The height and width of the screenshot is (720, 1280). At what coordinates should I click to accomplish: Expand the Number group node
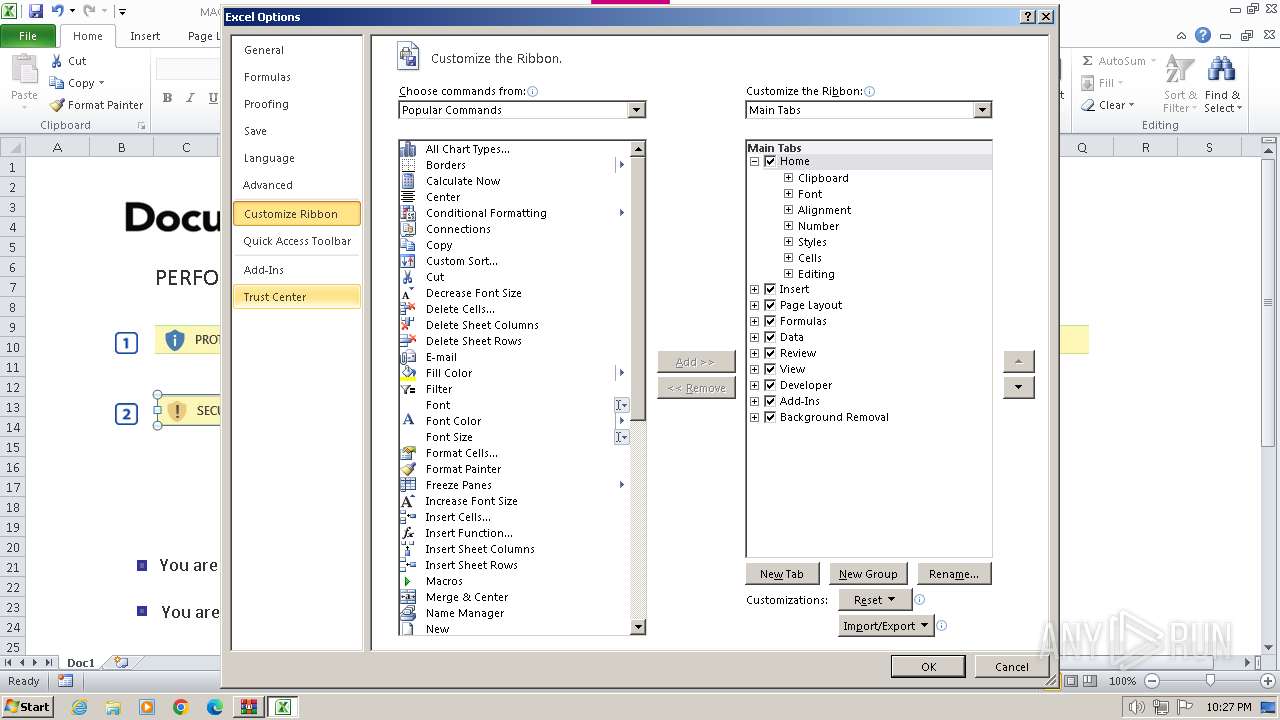[789, 226]
